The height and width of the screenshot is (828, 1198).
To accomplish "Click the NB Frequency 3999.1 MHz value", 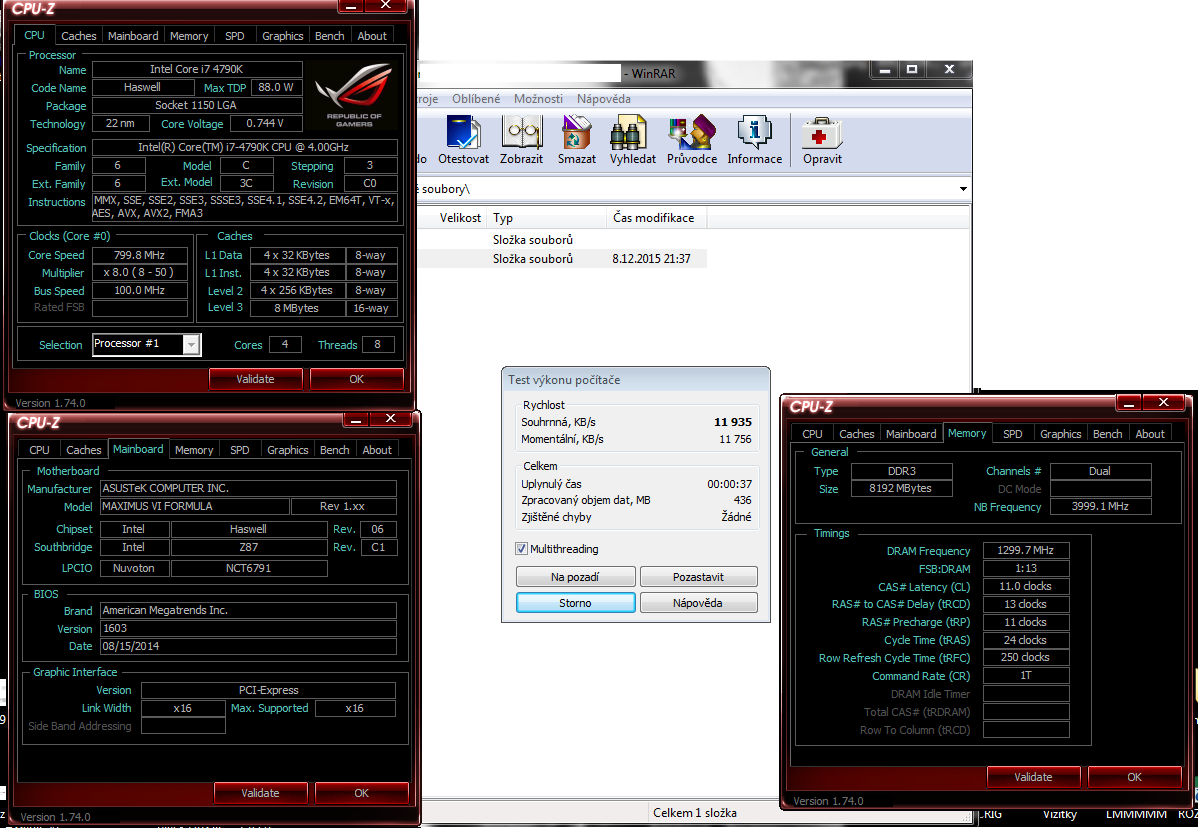I will click(1100, 506).
